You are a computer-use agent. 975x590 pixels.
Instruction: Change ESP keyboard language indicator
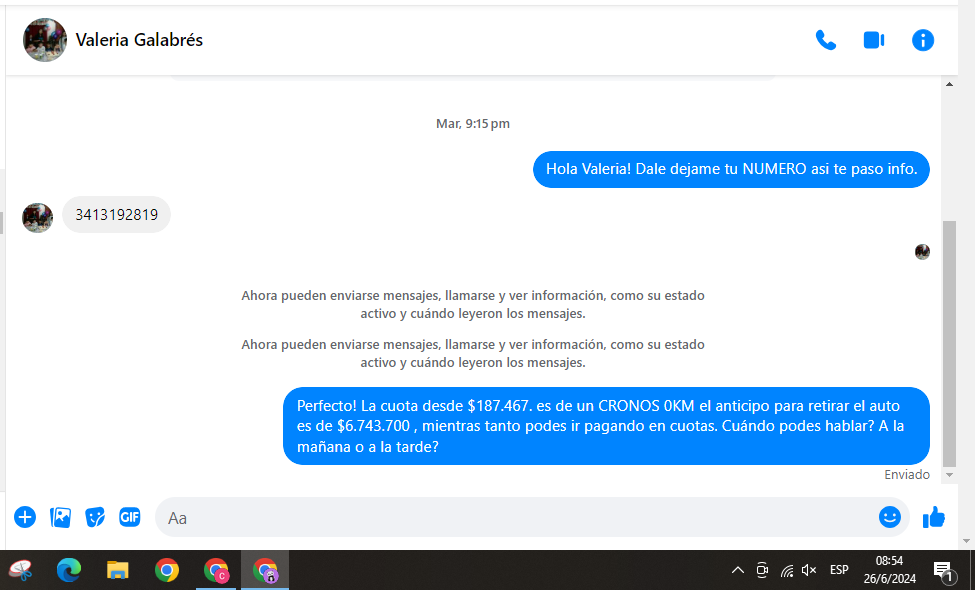839,570
